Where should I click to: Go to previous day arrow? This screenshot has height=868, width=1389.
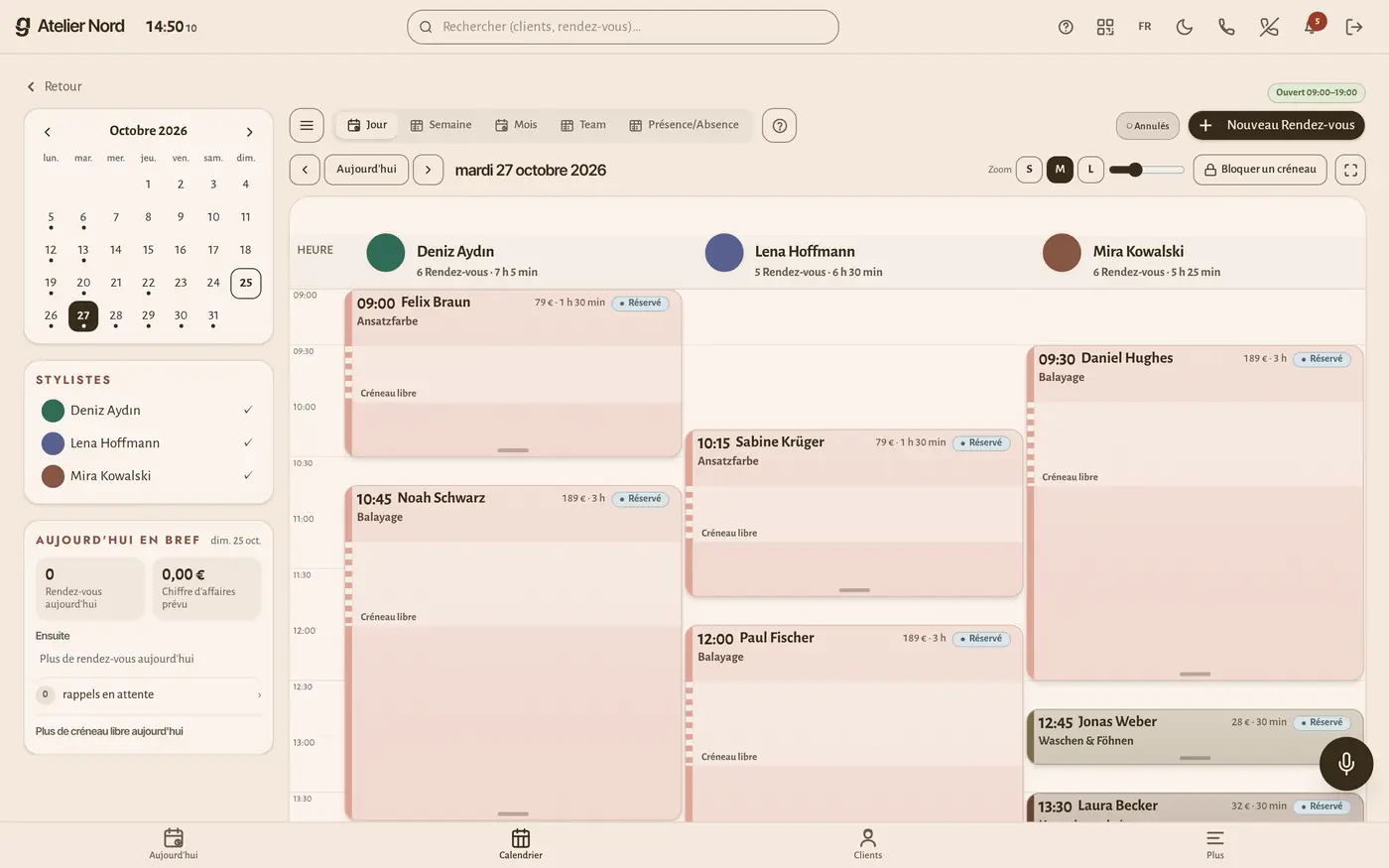pyautogui.click(x=305, y=170)
